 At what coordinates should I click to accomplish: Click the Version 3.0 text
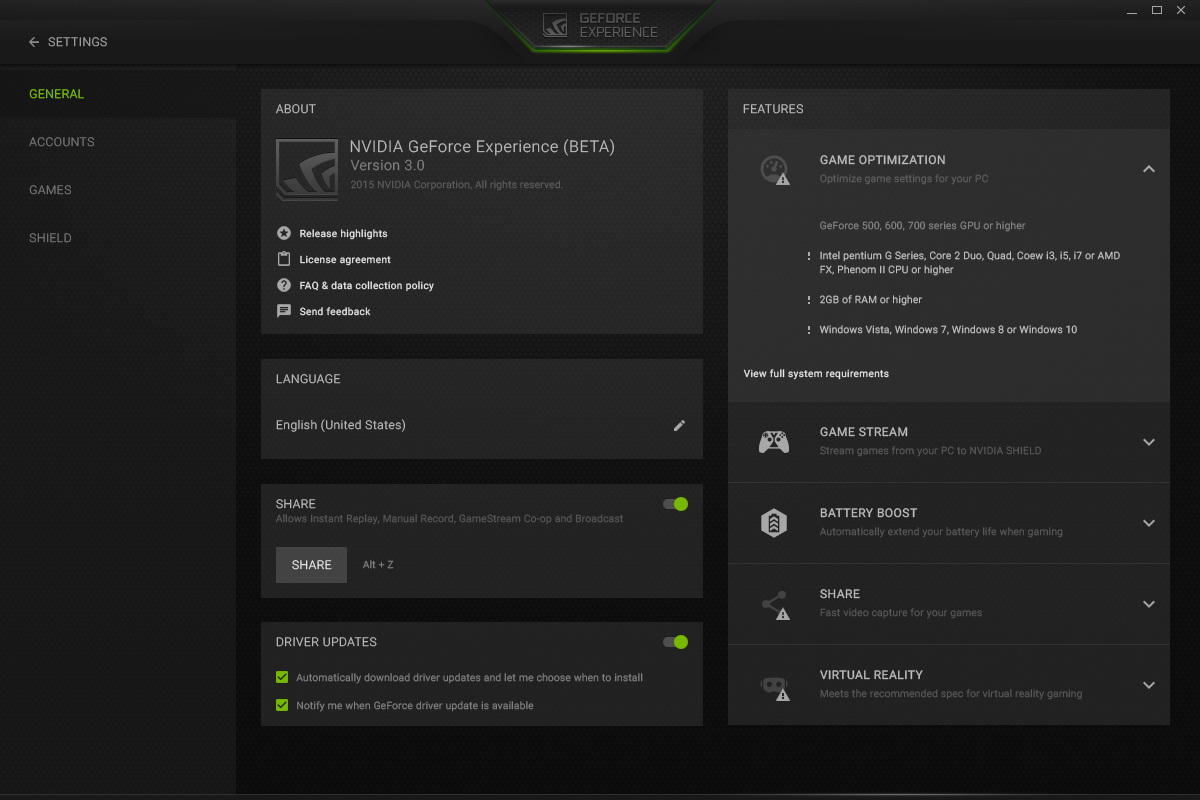click(387, 165)
